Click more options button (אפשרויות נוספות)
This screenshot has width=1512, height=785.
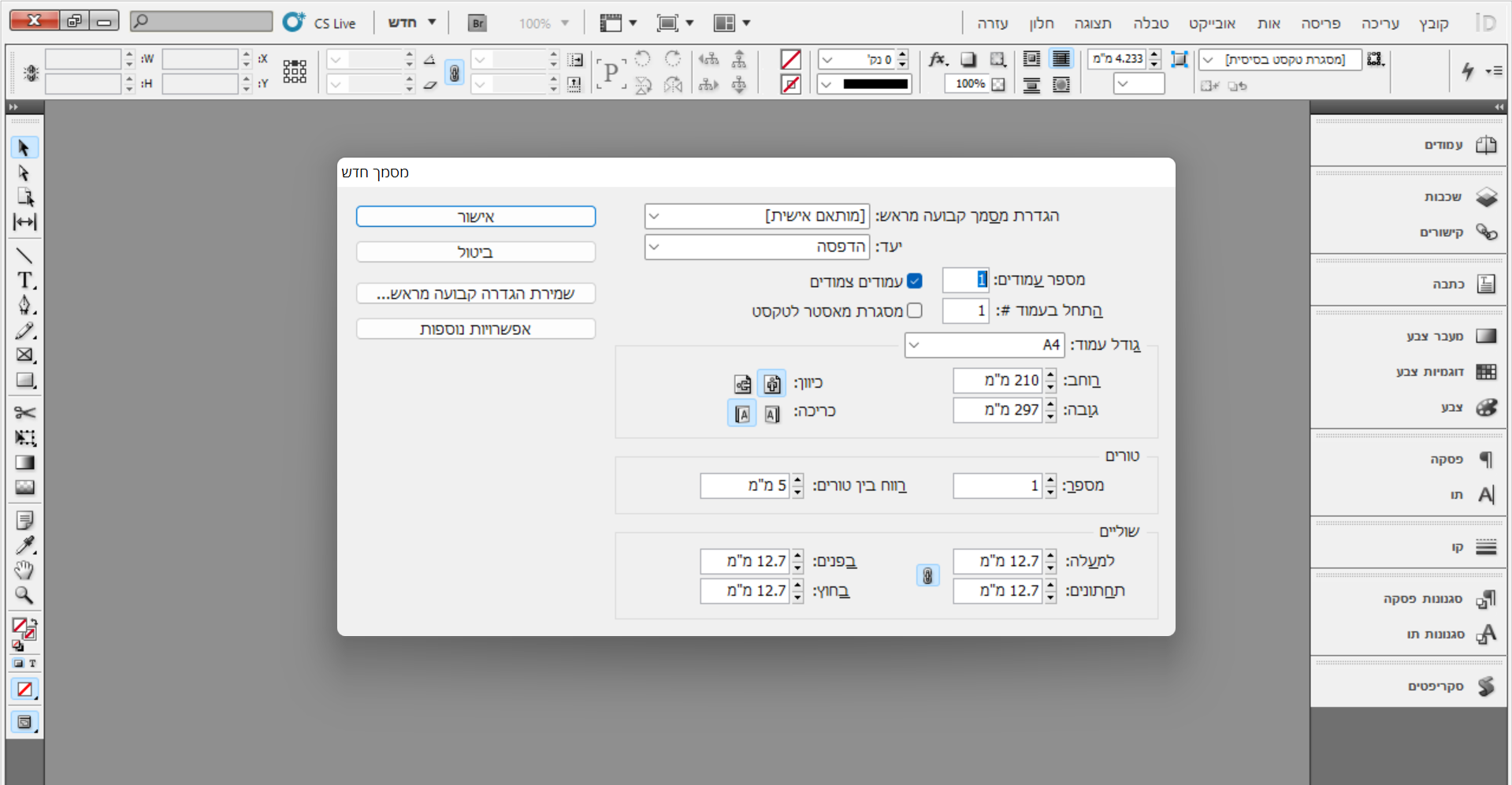coord(476,329)
